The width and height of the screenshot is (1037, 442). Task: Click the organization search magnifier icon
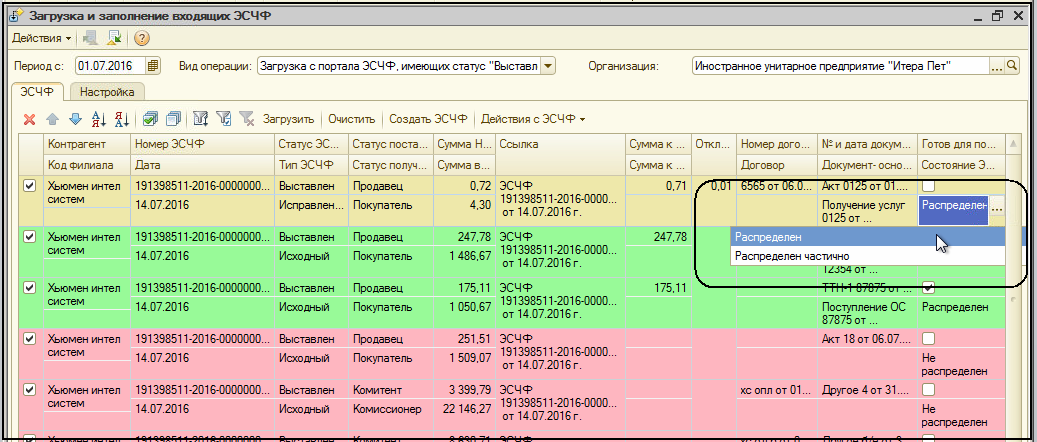(x=1011, y=66)
